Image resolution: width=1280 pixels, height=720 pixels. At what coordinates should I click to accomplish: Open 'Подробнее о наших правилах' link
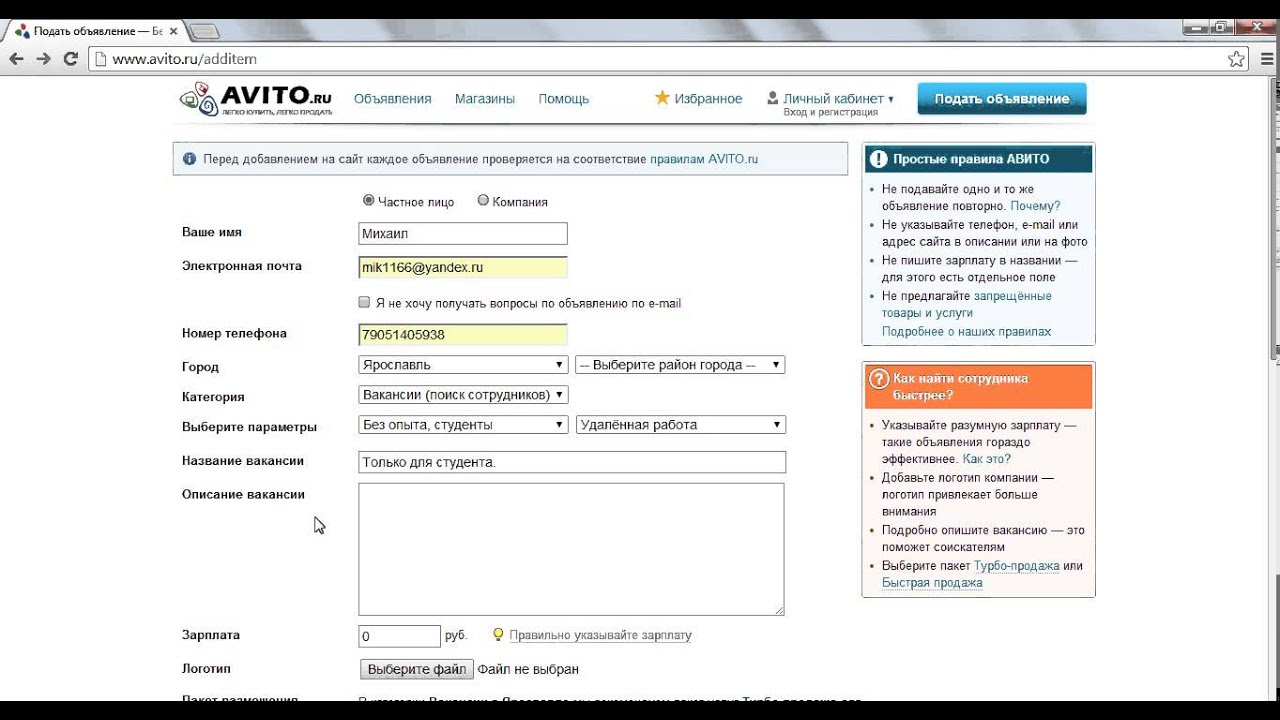pyautogui.click(x=966, y=331)
